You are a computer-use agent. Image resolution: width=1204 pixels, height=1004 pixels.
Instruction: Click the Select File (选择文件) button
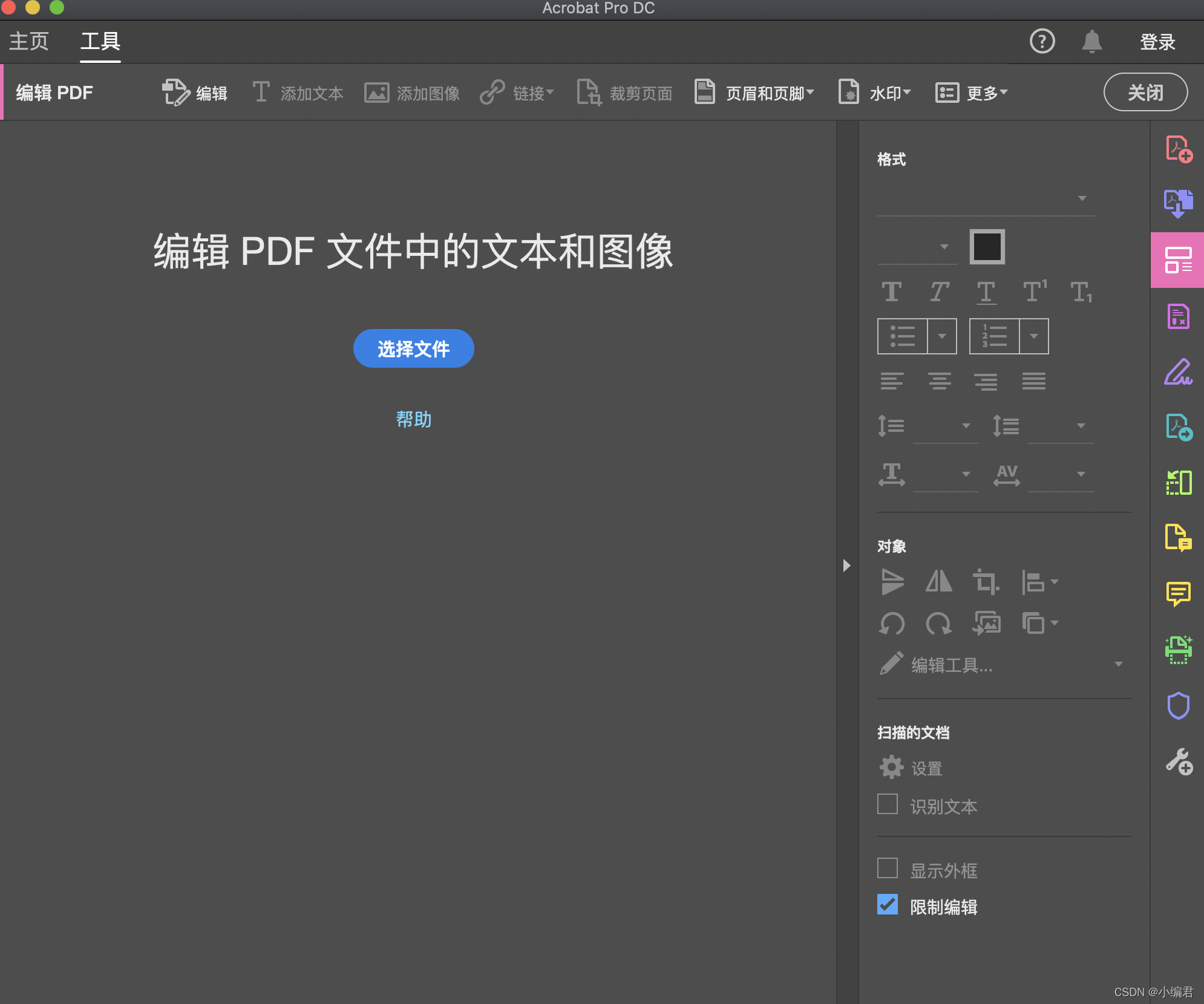(414, 348)
